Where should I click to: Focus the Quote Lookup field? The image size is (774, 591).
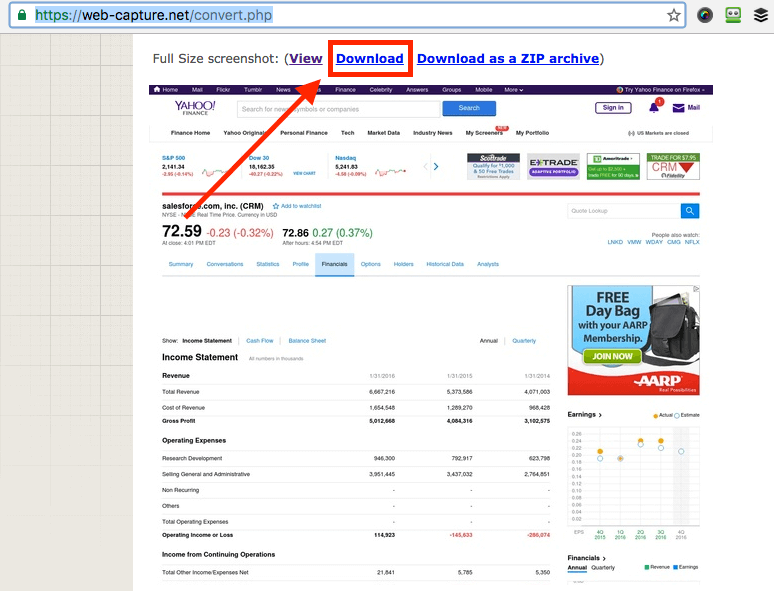coord(624,211)
